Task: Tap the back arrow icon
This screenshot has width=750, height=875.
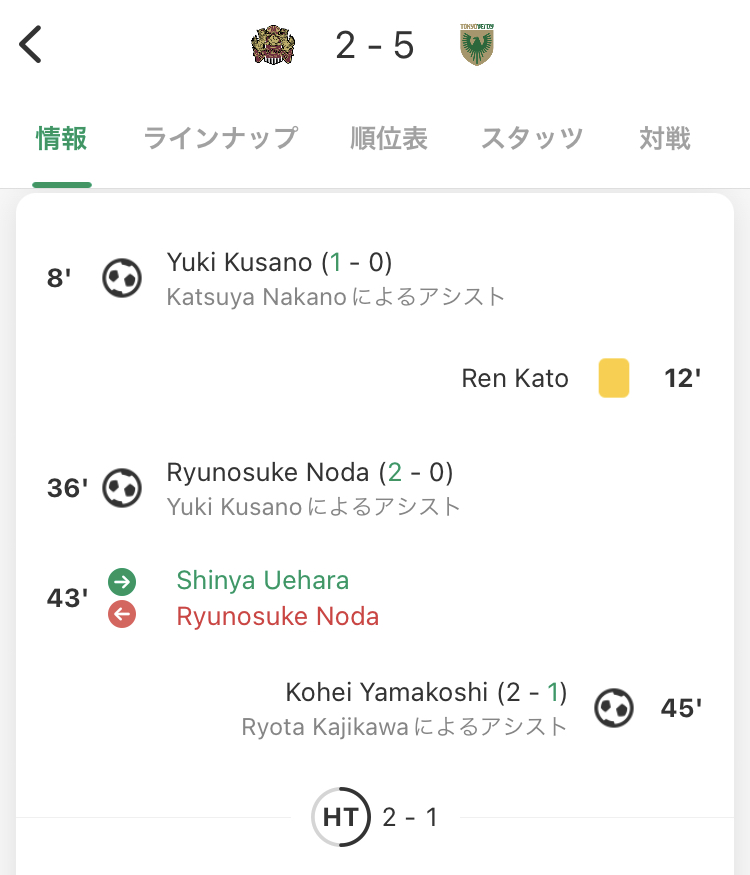Action: point(32,45)
